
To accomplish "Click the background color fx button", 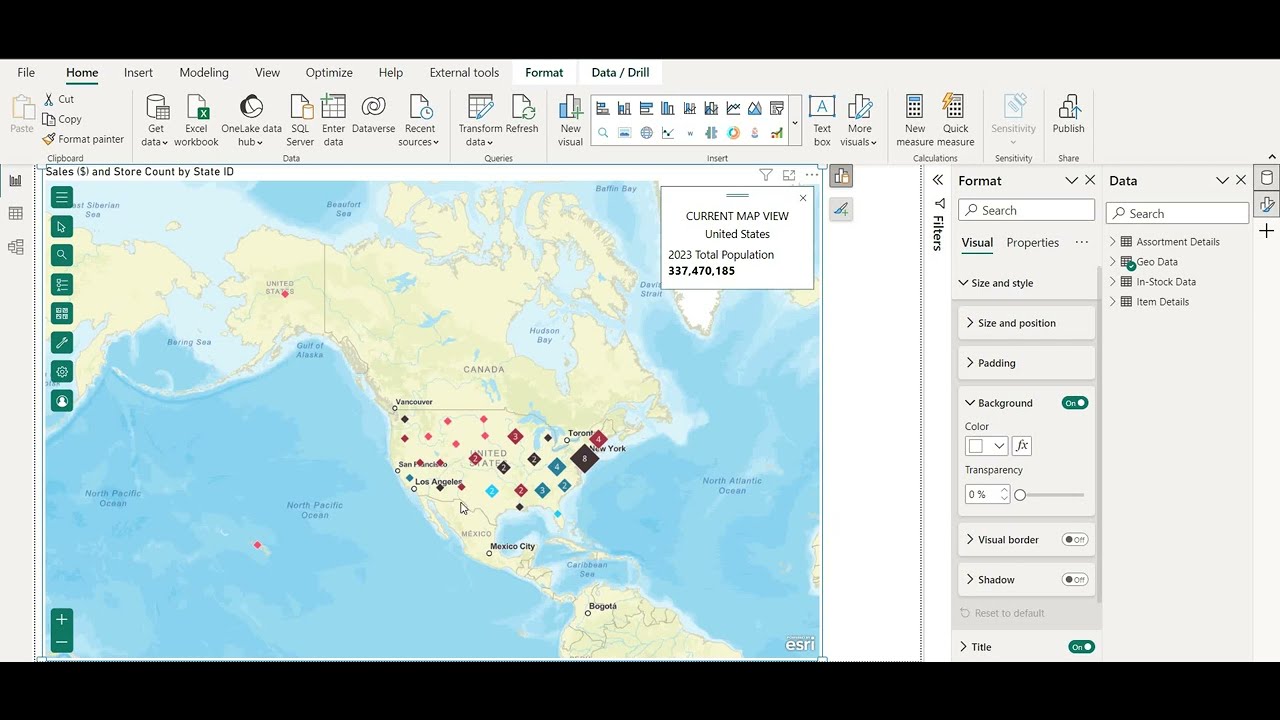I will click(x=1021, y=446).
